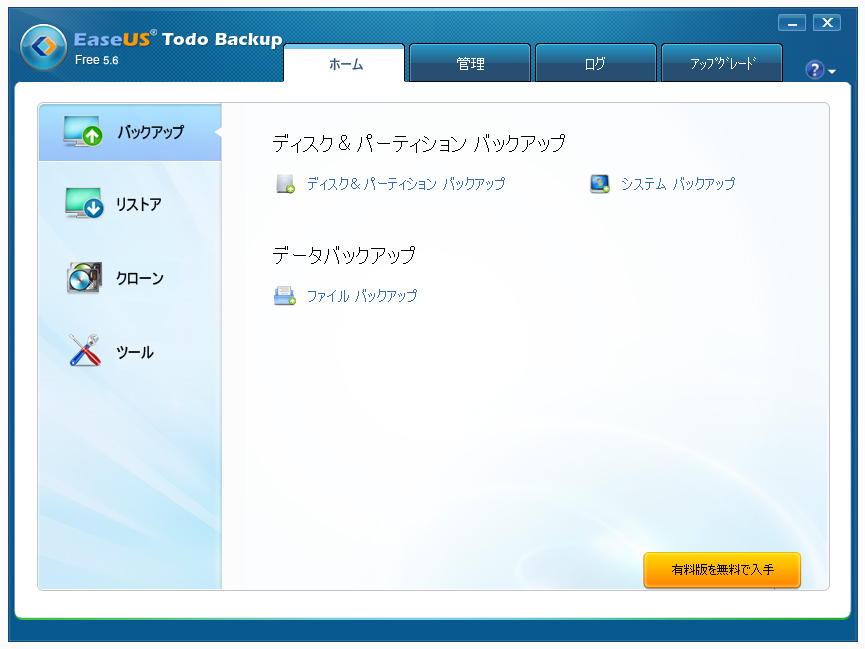
Task: Click the ディスク＆パーティション バックアップ disk icon
Action: 286,184
